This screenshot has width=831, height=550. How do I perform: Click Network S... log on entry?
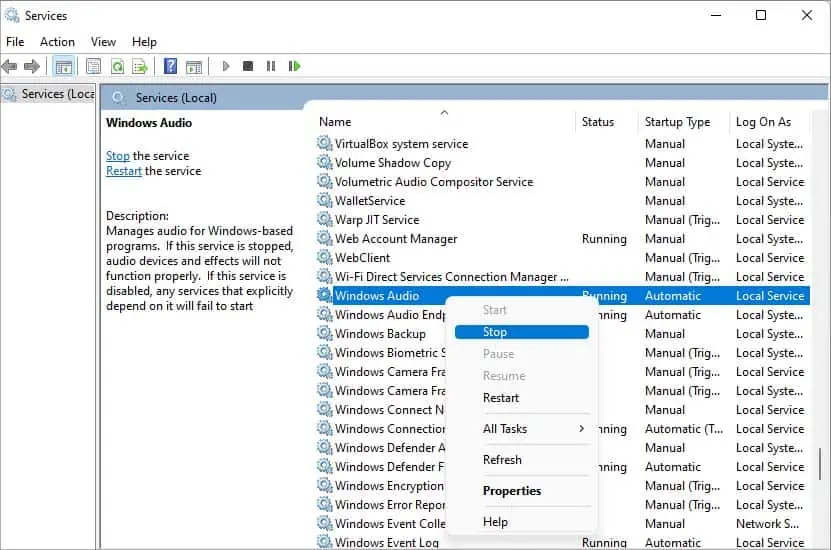[x=767, y=524]
